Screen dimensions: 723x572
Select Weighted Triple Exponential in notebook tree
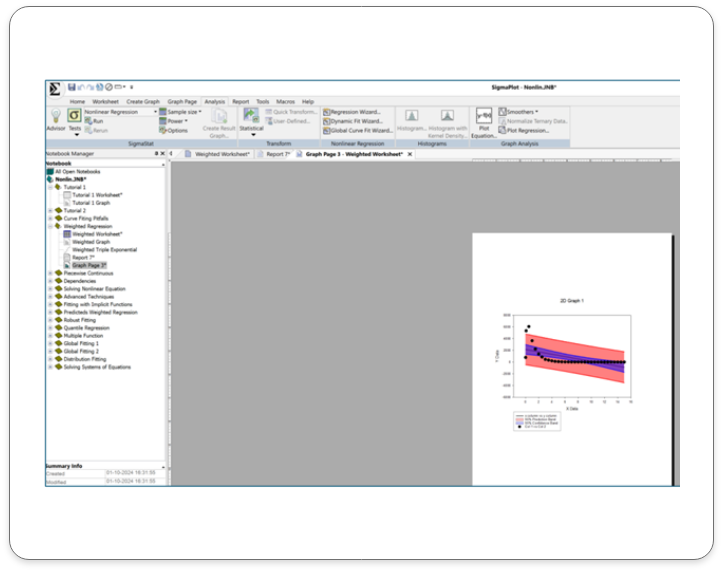(x=104, y=249)
